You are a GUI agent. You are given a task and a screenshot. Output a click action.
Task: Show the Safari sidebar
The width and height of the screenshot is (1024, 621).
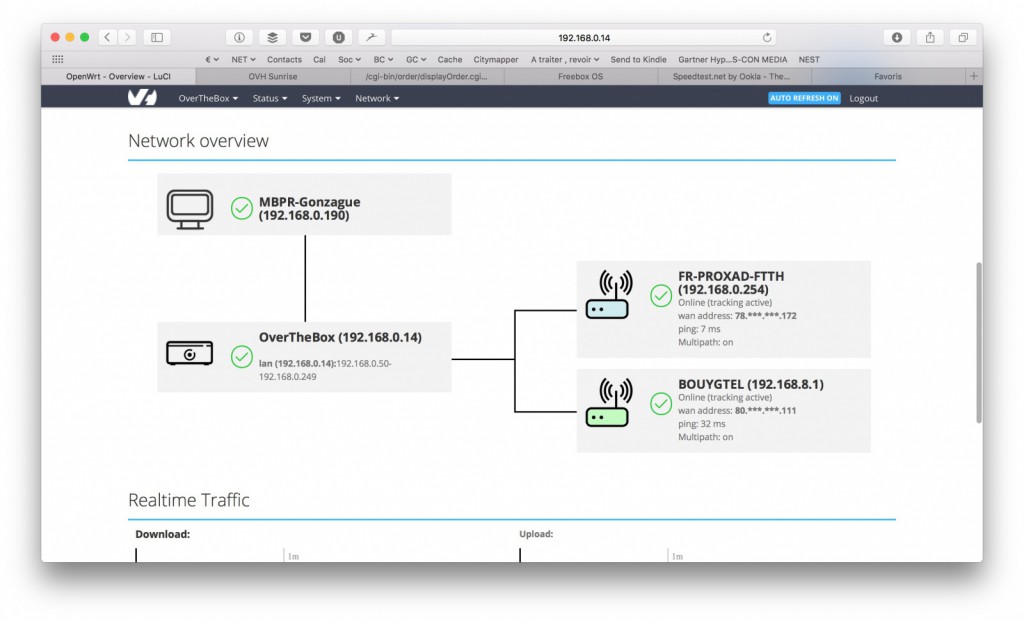coord(157,37)
